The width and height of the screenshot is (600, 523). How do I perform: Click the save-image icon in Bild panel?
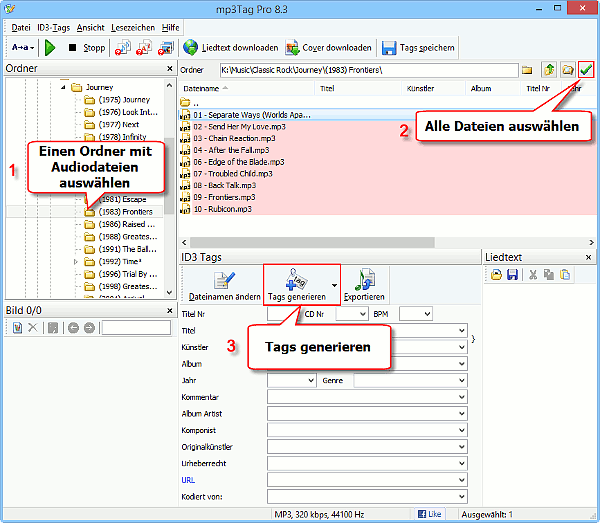pyautogui.click(x=53, y=328)
